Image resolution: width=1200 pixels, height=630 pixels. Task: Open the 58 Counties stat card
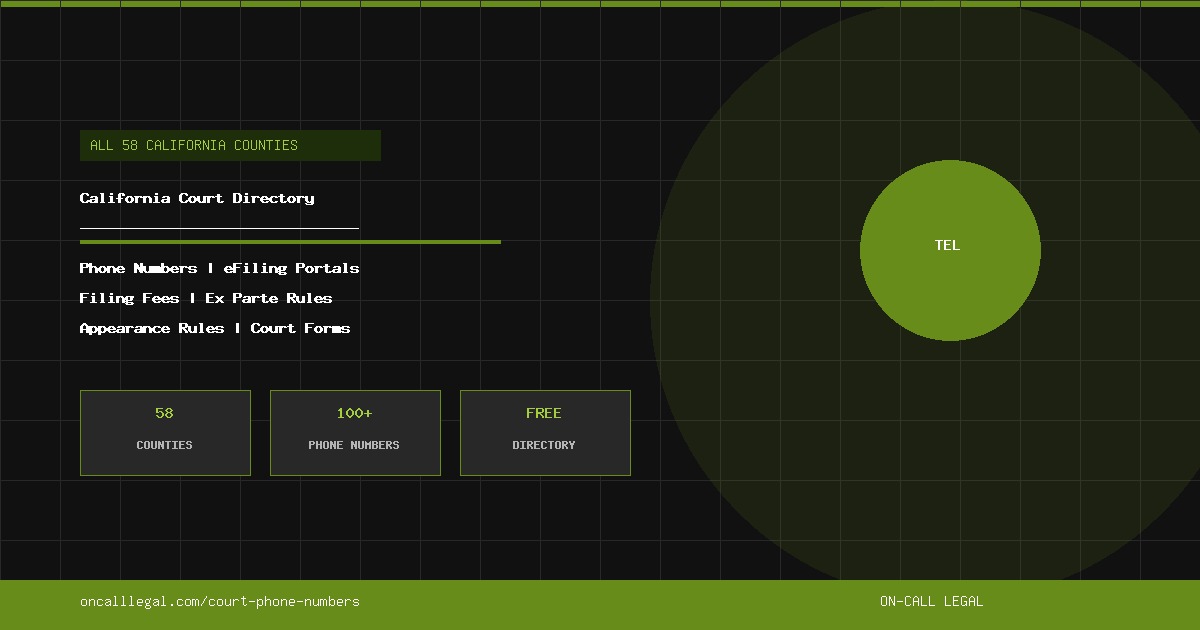(165, 433)
